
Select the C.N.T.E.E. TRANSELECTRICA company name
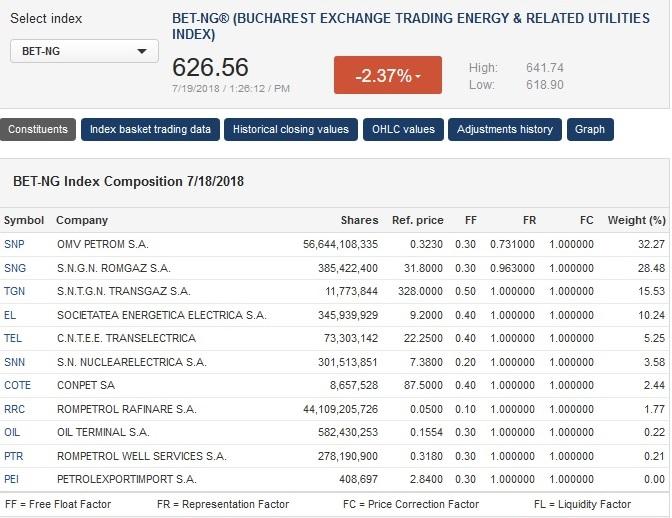[126, 338]
